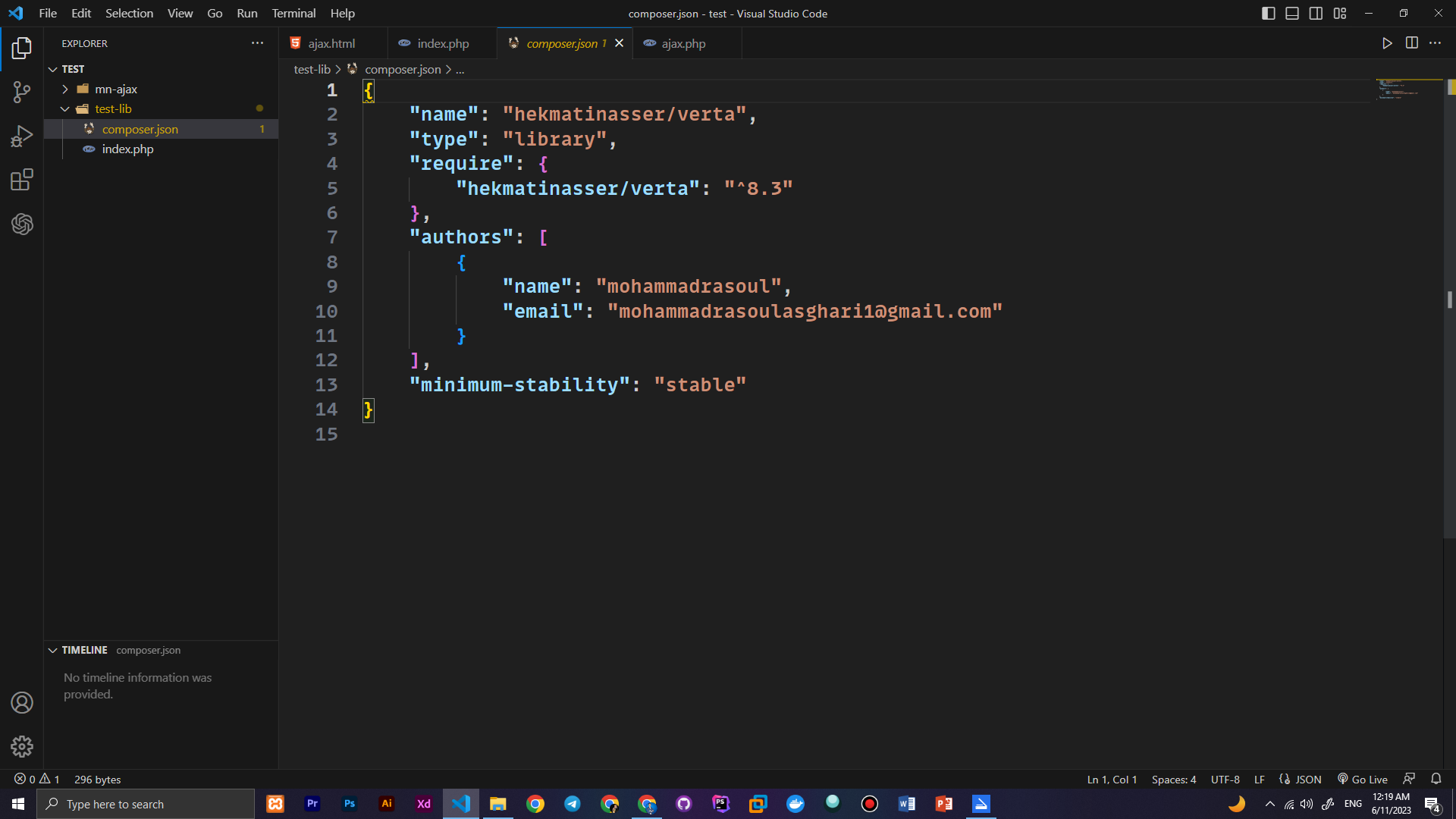The width and height of the screenshot is (1456, 819).
Task: Customize layout icon in title bar
Action: 1340,14
